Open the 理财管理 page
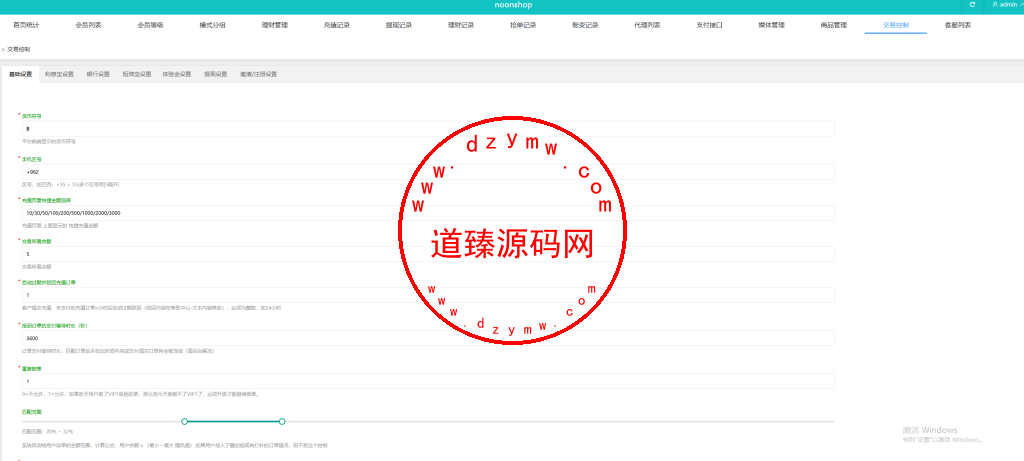This screenshot has width=1024, height=461. [x=274, y=25]
